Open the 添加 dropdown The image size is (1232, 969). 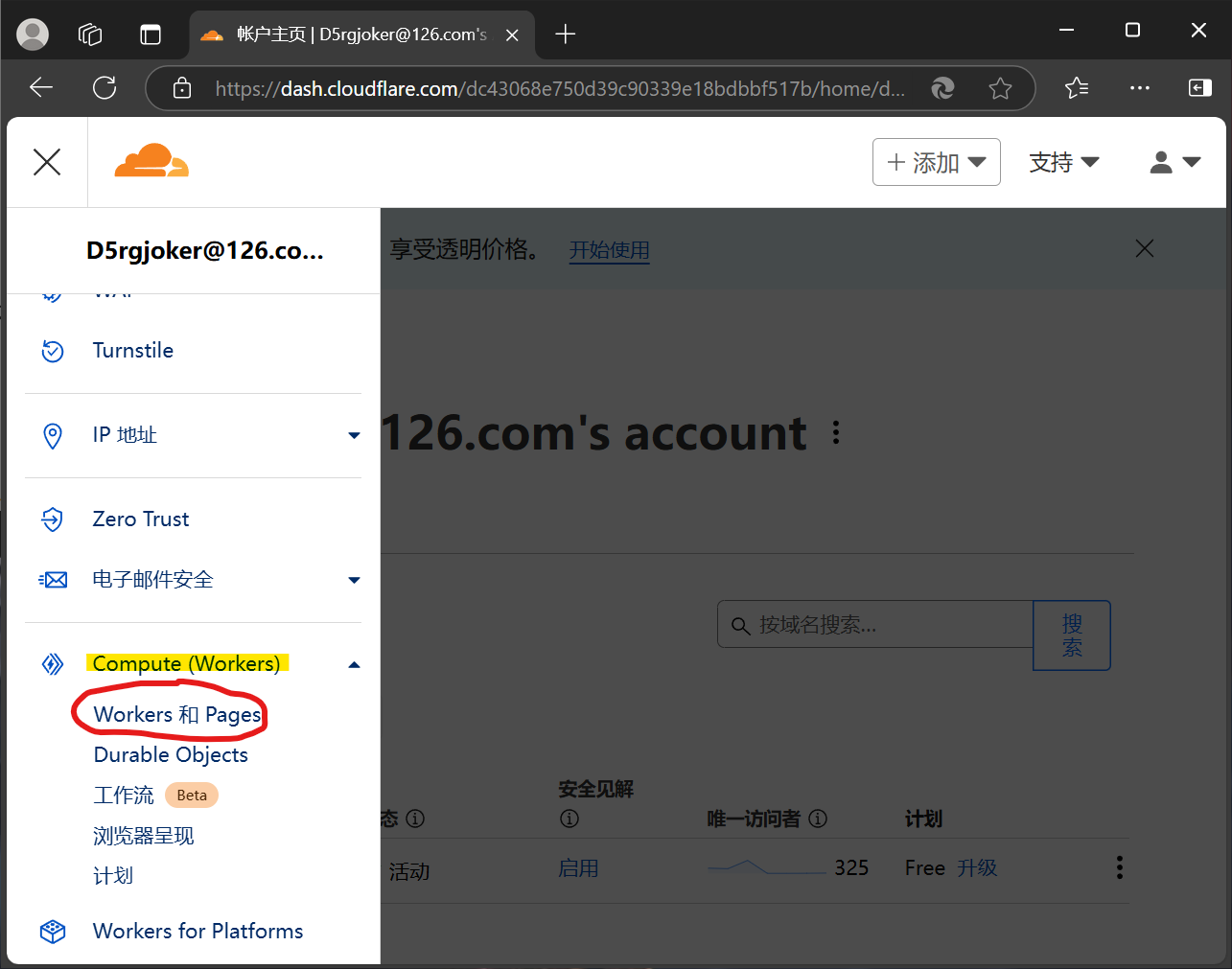936,162
